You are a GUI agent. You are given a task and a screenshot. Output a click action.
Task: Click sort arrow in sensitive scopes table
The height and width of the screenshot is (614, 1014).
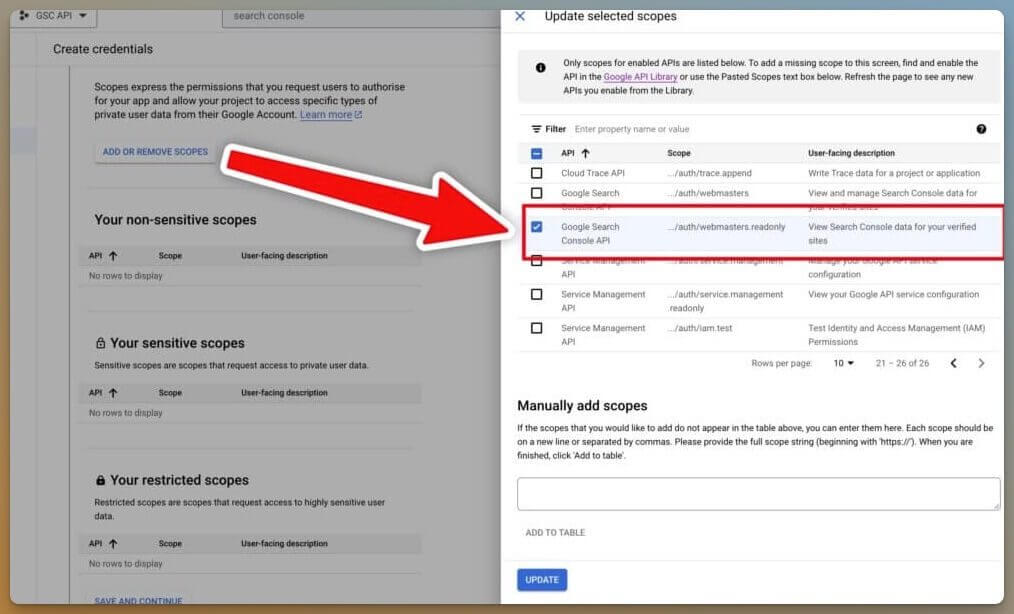(113, 393)
